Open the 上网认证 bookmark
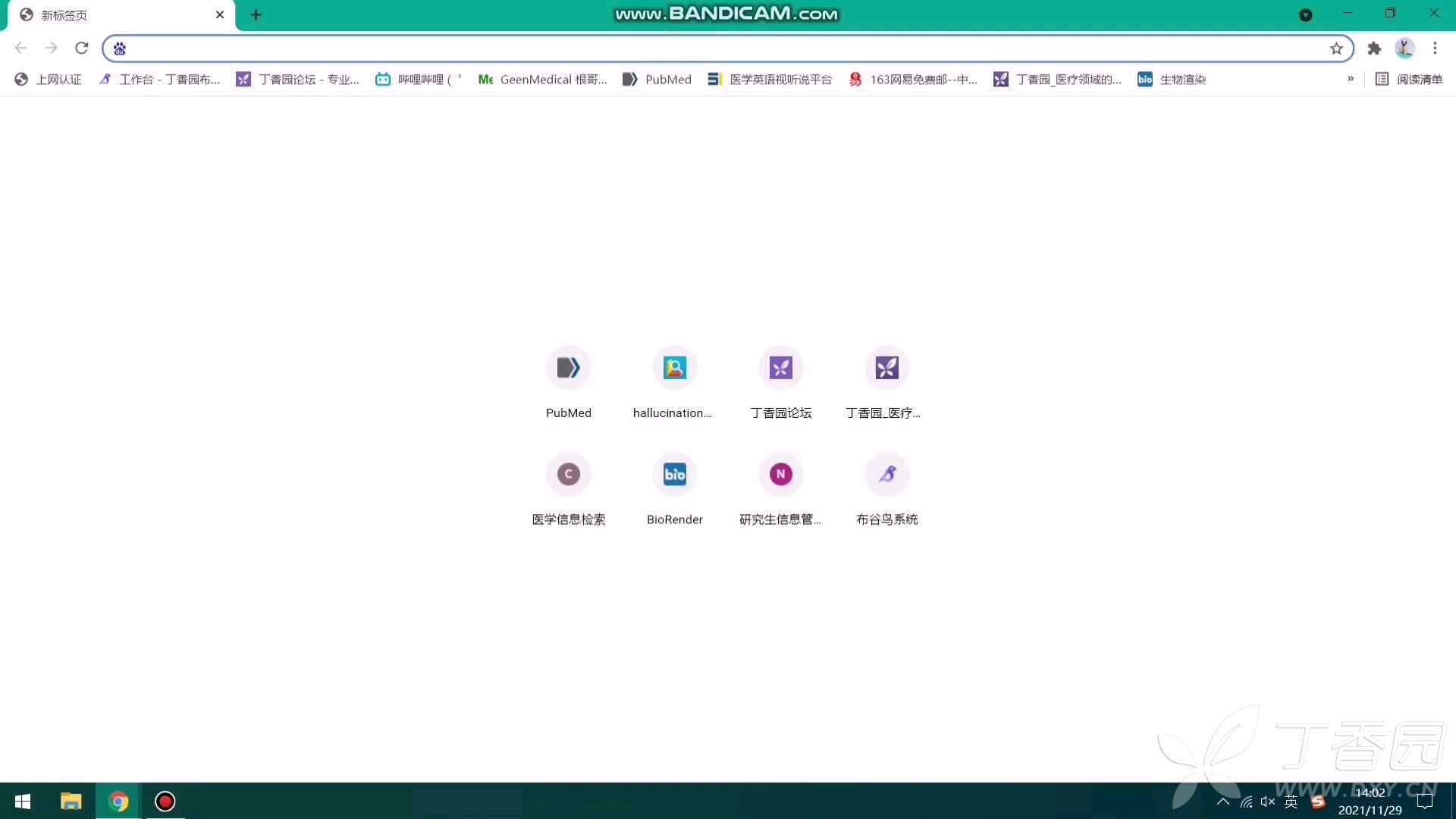1456x819 pixels. tap(48, 80)
